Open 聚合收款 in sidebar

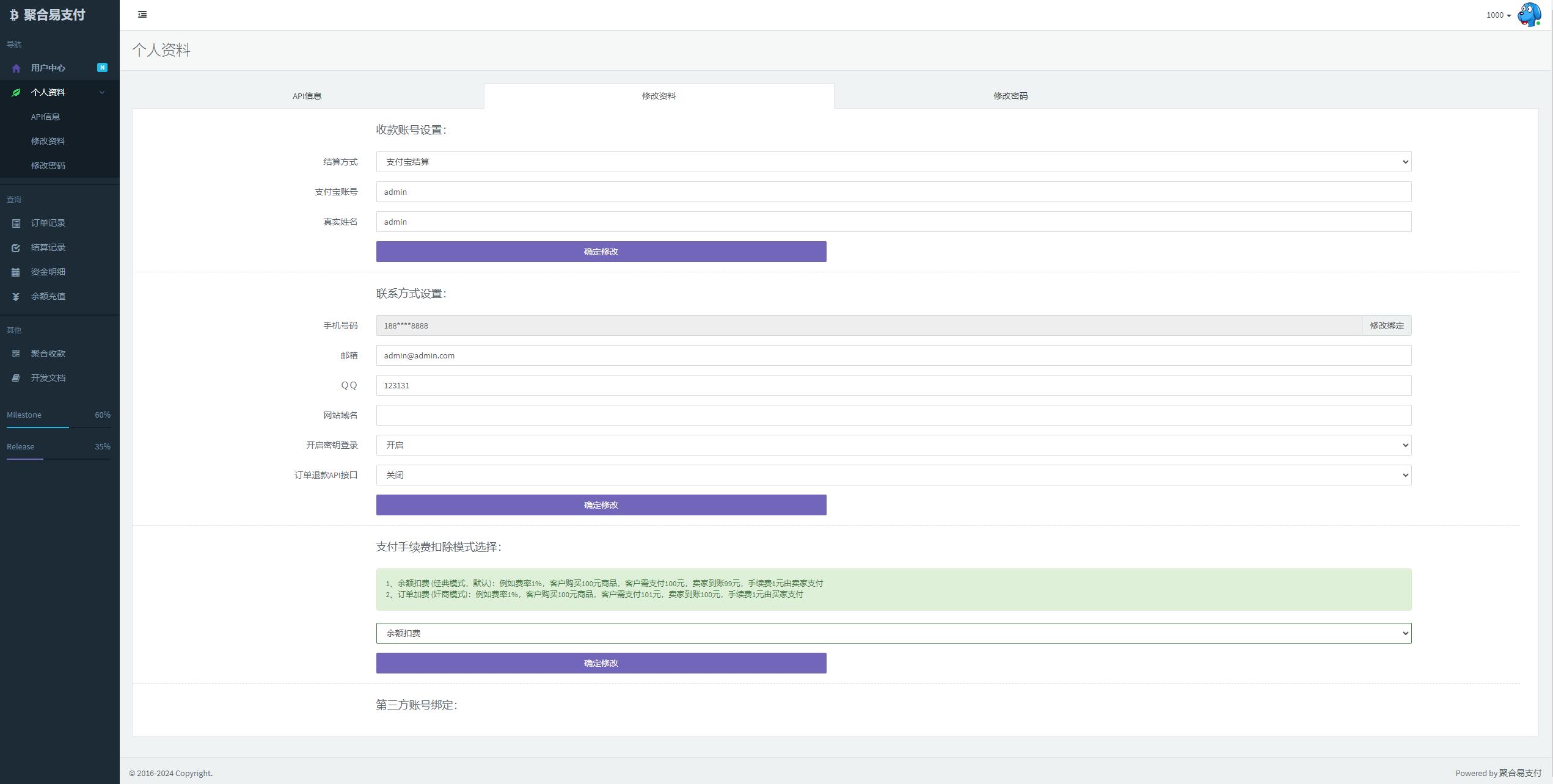click(60, 354)
